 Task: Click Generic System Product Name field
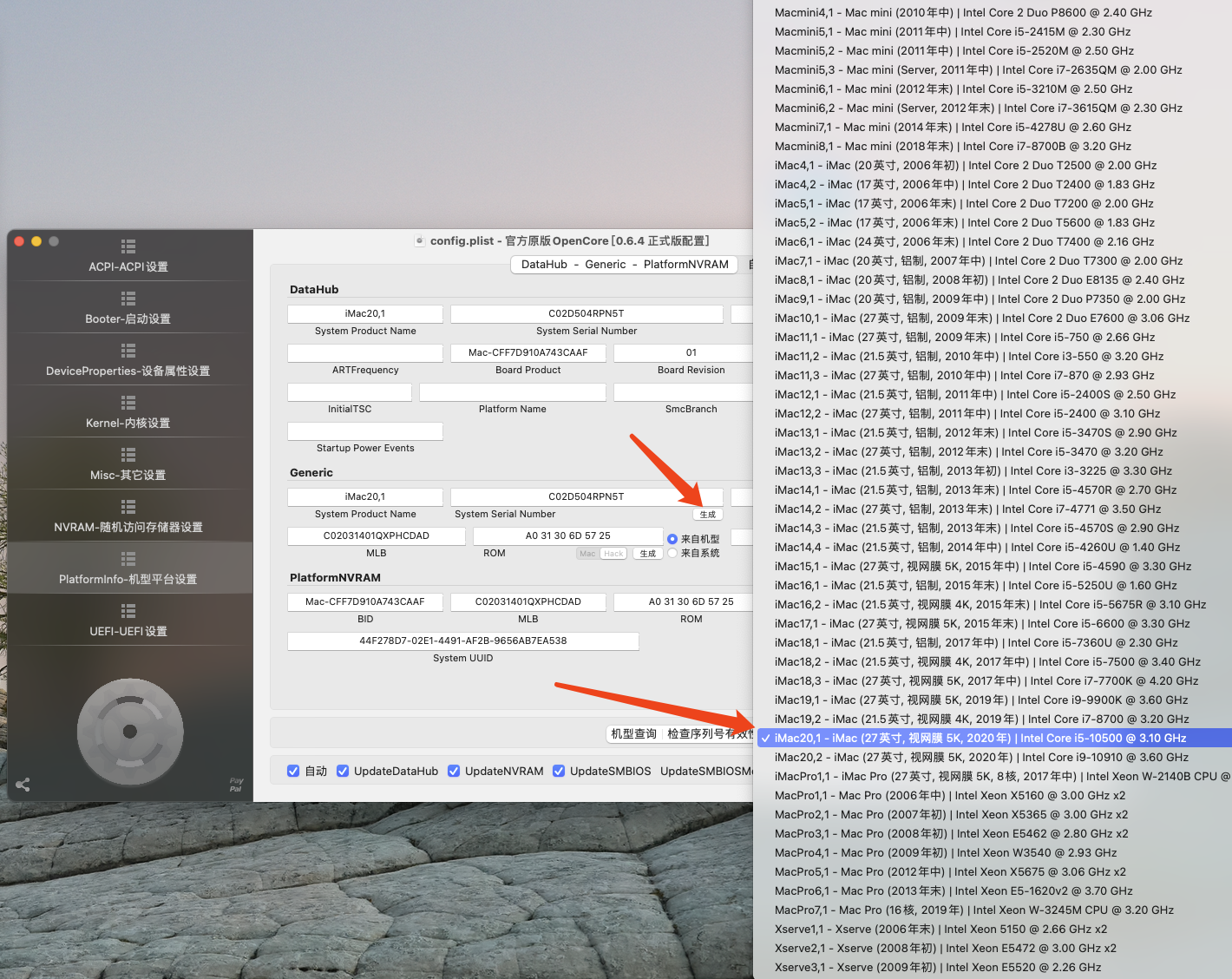365,496
